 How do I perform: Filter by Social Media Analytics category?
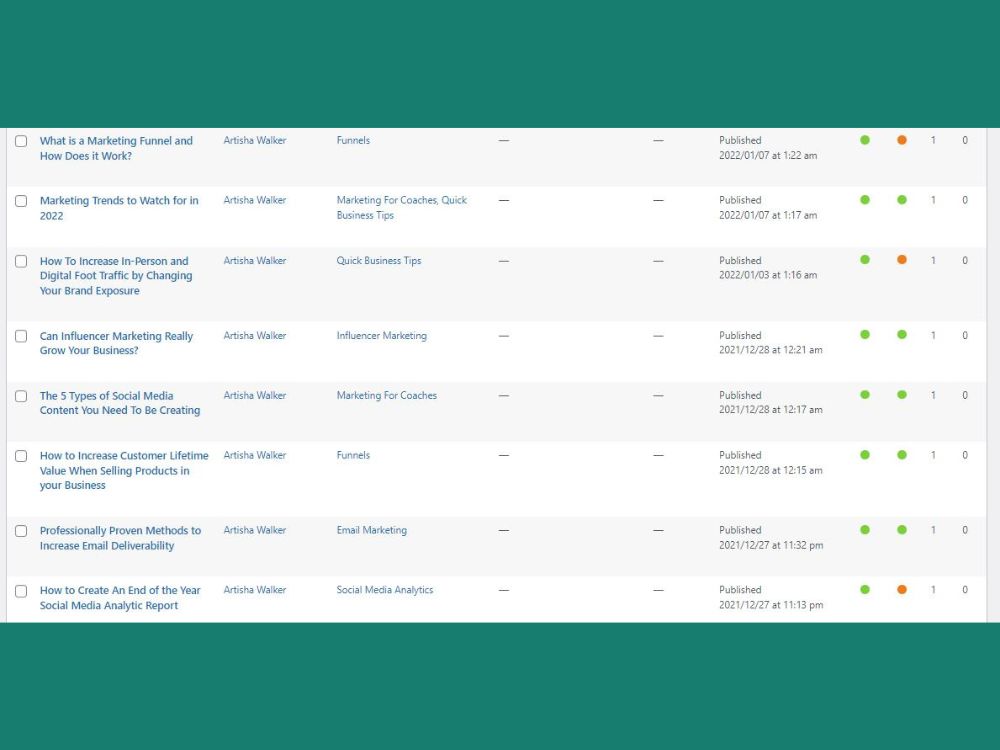click(385, 590)
